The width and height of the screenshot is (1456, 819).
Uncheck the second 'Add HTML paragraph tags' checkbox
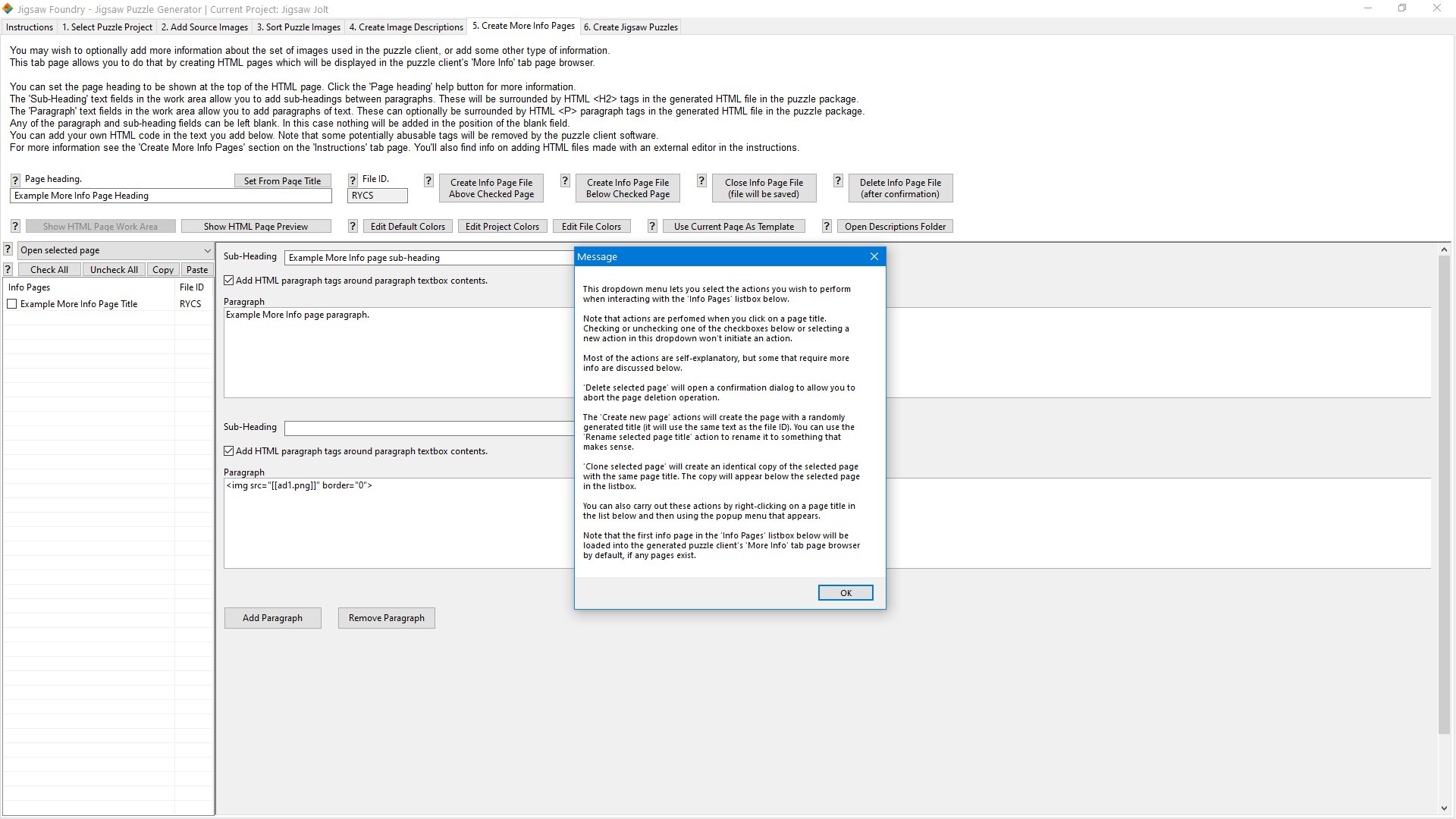point(228,450)
